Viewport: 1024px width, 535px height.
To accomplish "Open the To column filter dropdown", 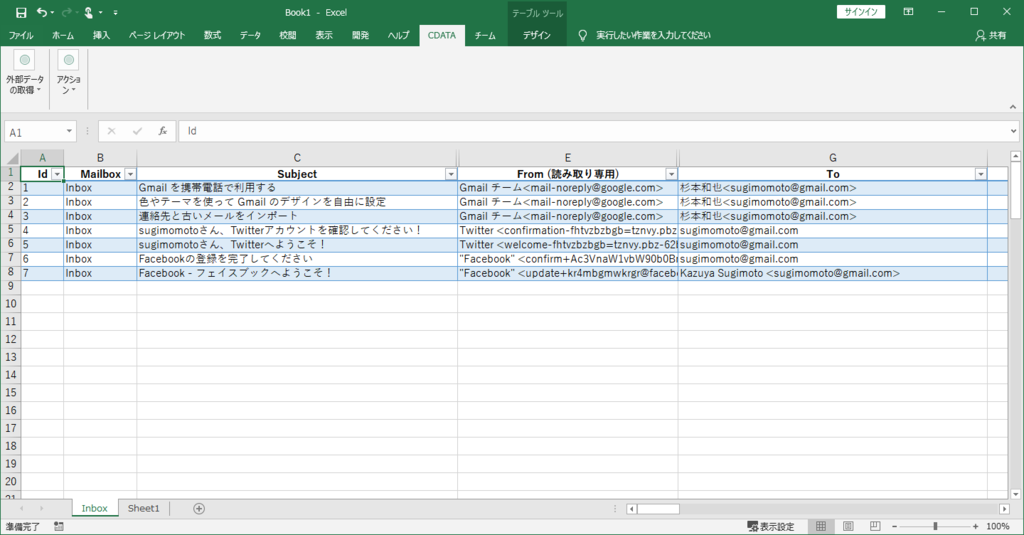I will tap(980, 174).
